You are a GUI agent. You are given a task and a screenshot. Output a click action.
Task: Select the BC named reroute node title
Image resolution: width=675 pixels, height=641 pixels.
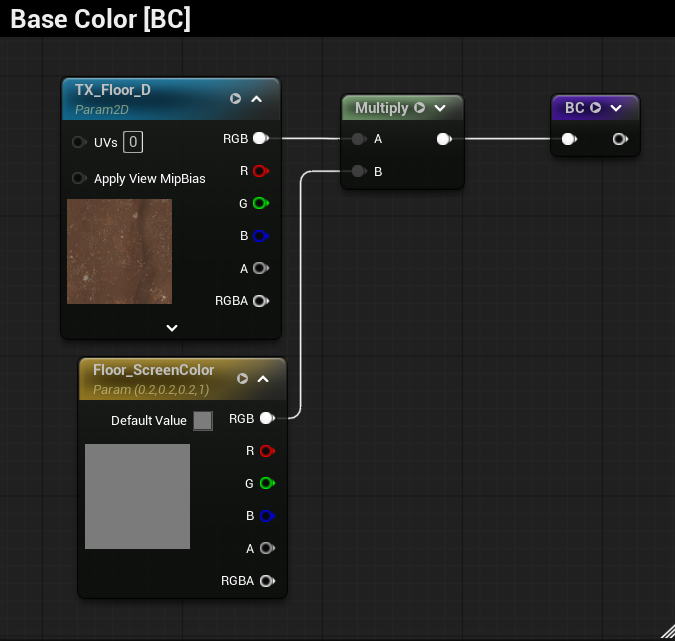[574, 108]
